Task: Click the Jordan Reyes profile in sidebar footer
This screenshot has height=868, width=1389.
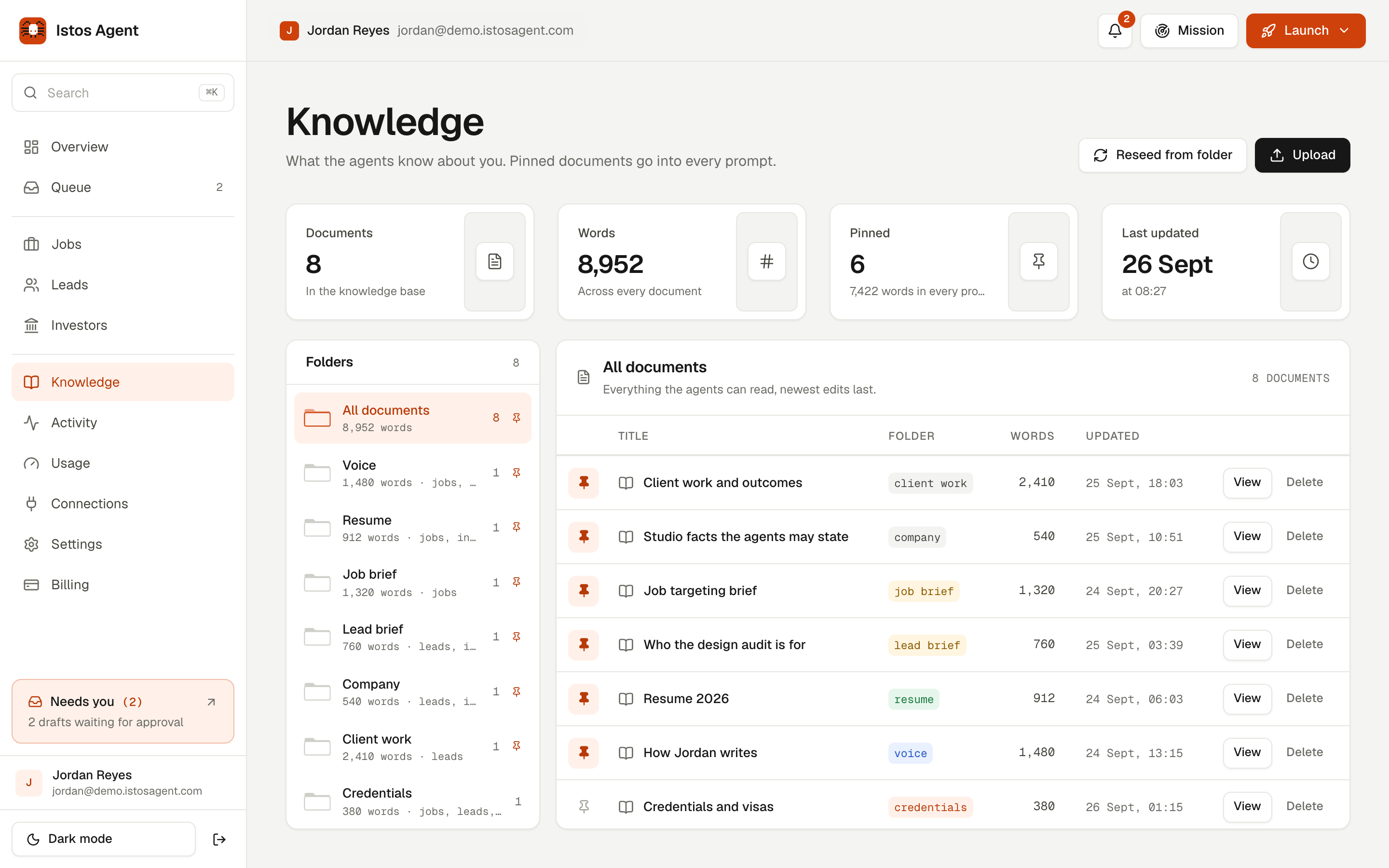Action: click(123, 783)
